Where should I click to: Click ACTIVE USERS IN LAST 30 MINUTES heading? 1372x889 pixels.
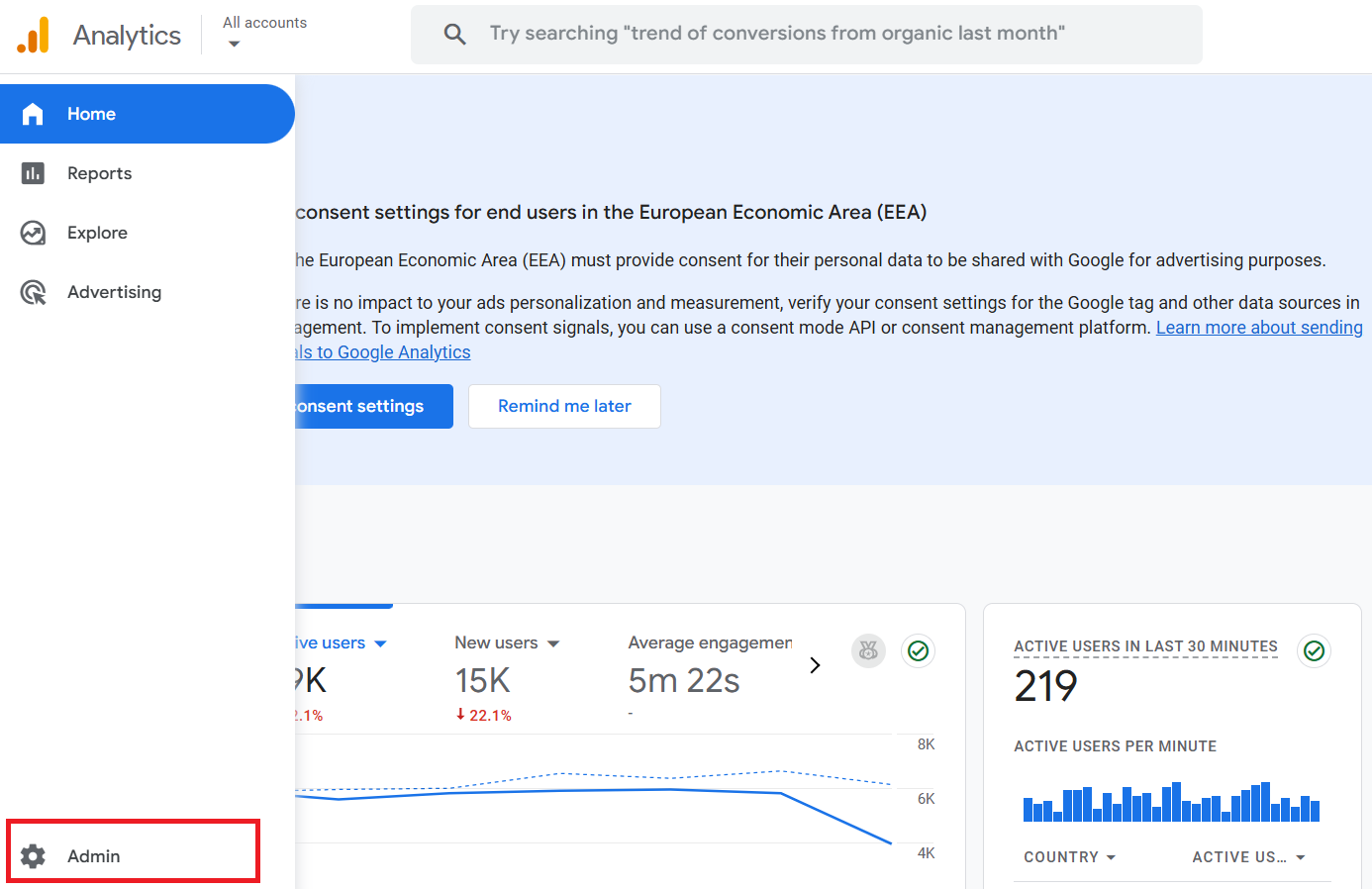point(1145,646)
